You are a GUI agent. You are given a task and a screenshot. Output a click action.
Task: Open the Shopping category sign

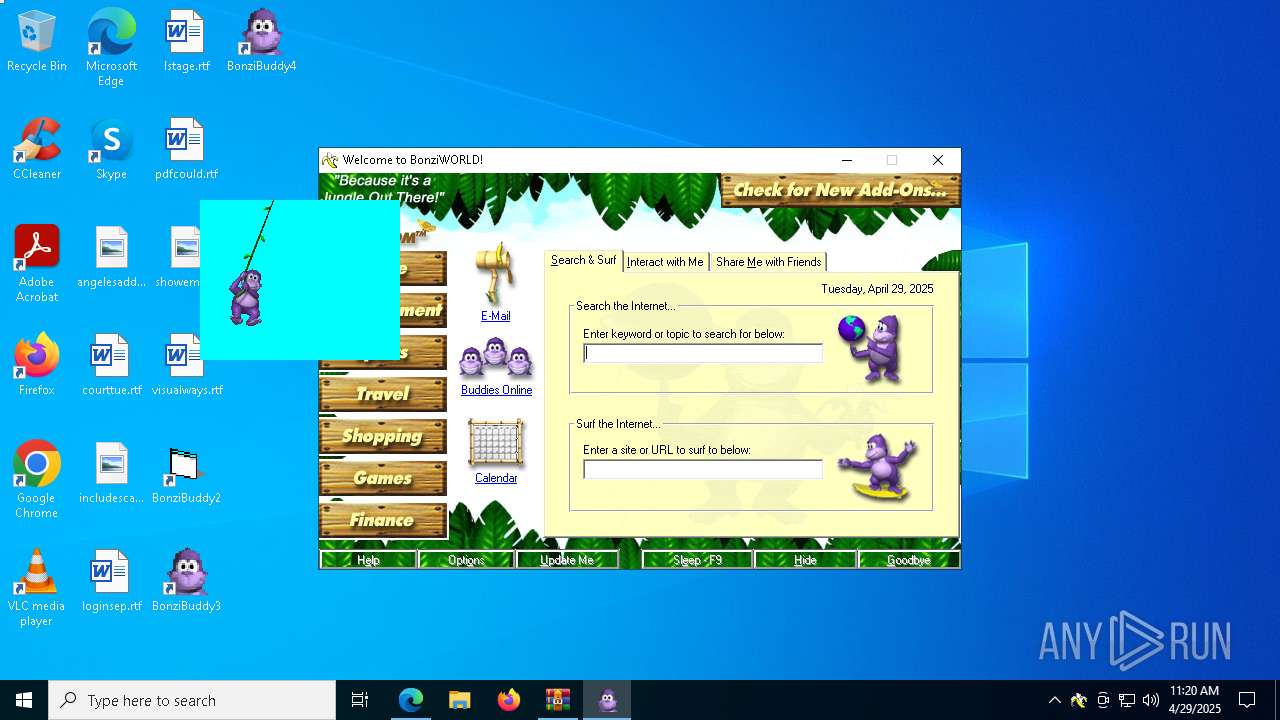[x=382, y=436]
